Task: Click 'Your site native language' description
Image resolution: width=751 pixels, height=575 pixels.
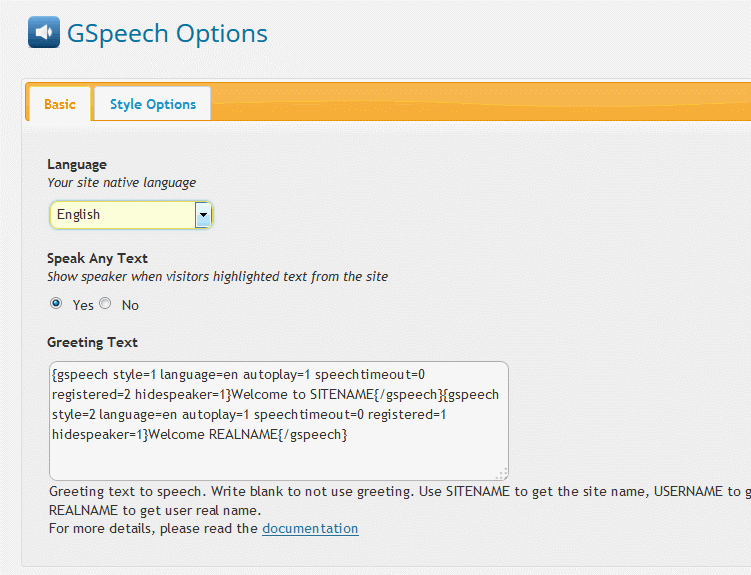Action: pyautogui.click(x=122, y=183)
